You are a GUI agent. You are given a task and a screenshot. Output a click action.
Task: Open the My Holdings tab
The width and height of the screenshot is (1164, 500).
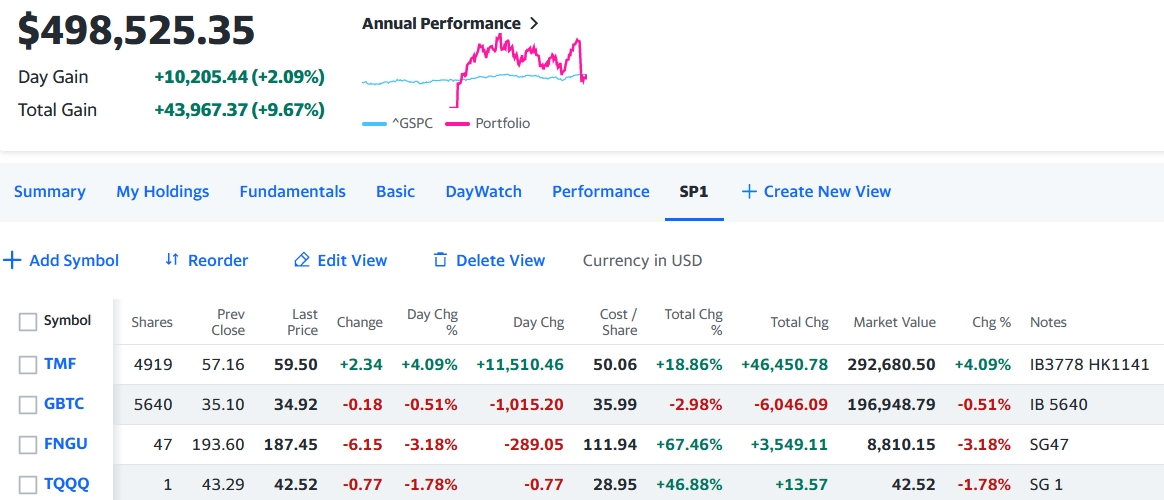(163, 191)
